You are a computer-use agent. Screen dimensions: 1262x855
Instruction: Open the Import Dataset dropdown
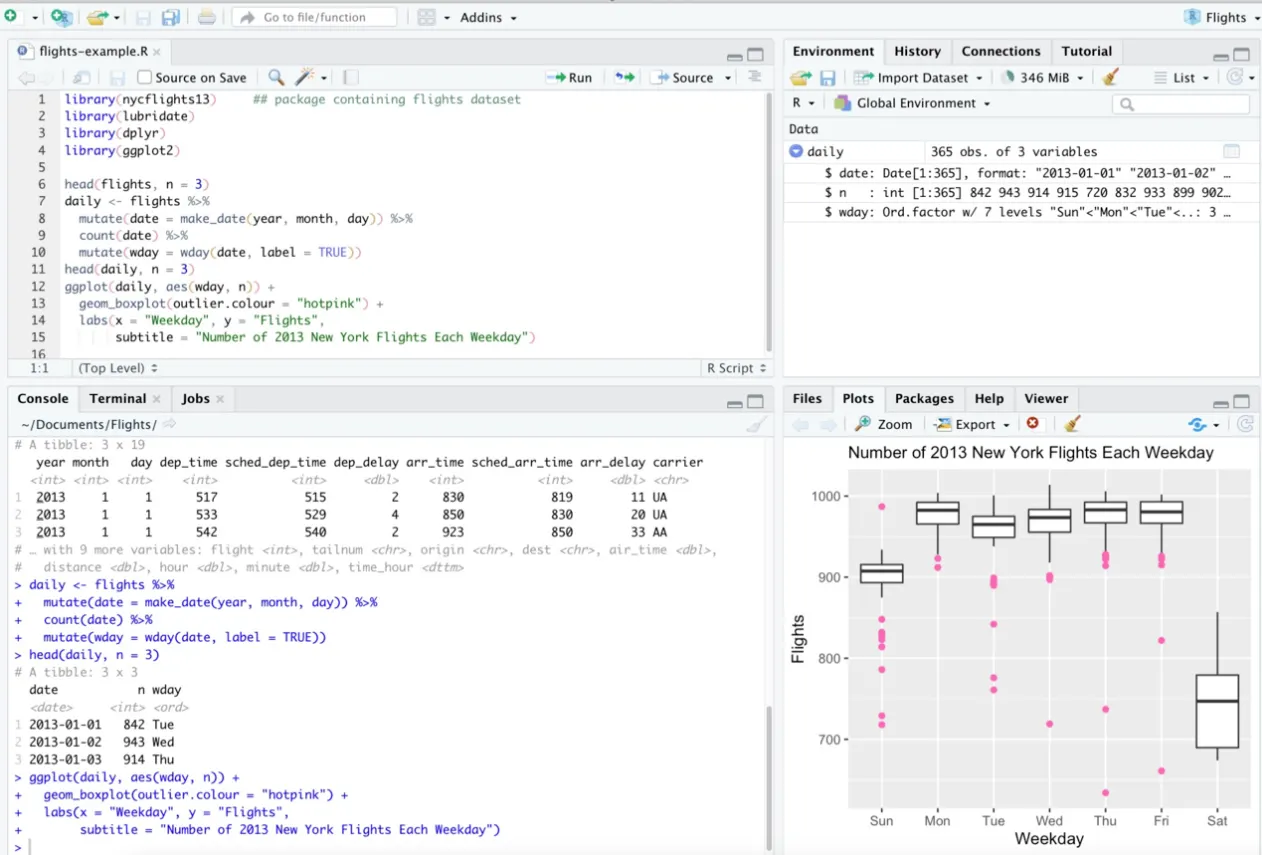918,77
